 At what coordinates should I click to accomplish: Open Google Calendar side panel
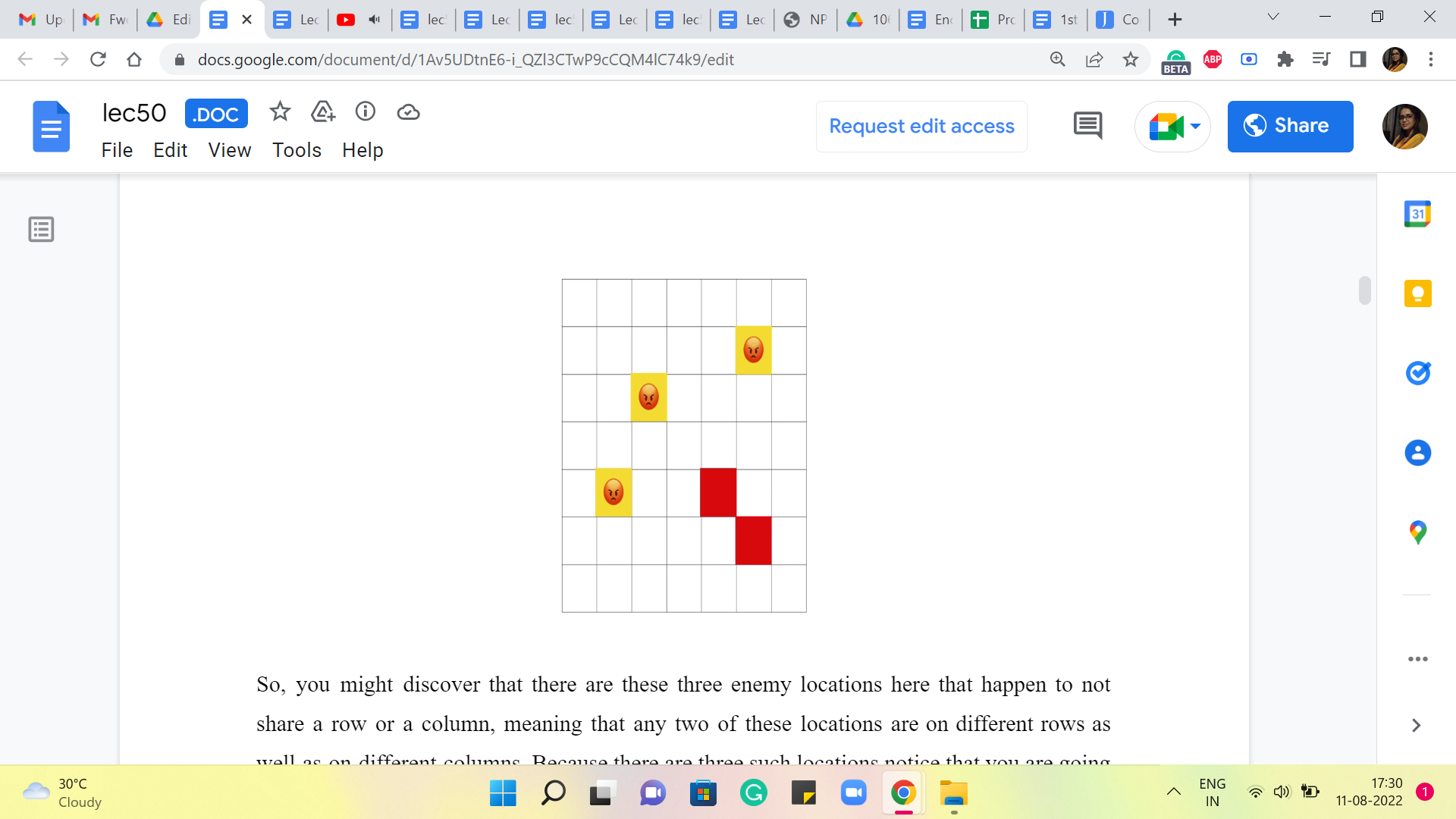1417,214
